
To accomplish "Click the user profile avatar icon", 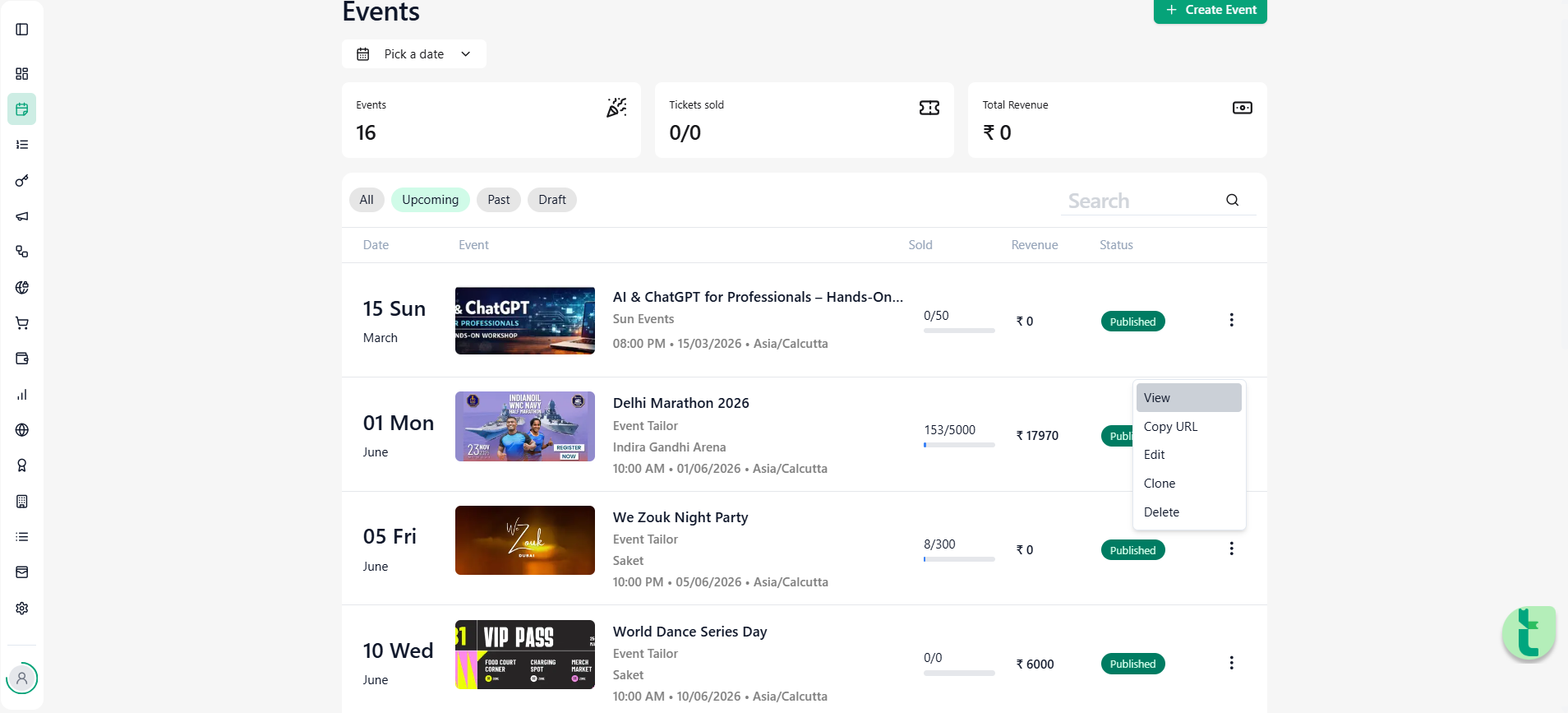I will [x=22, y=678].
